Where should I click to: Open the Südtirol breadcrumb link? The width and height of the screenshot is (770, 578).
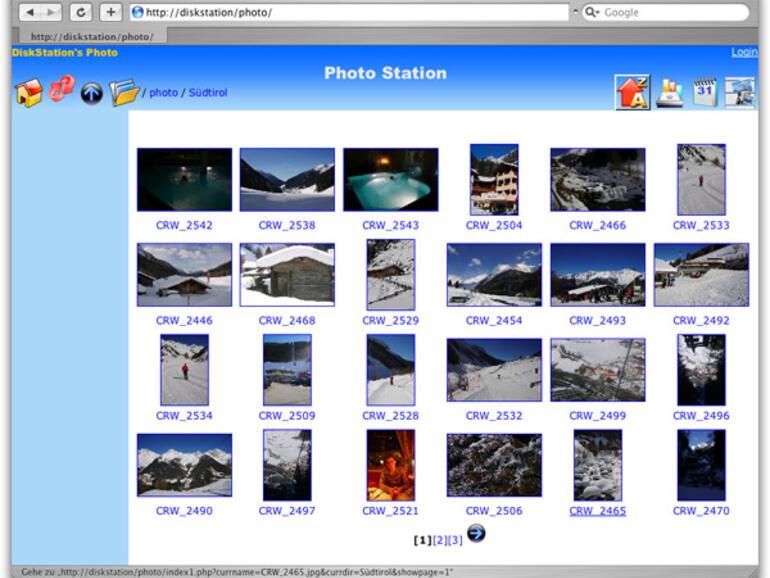(208, 92)
